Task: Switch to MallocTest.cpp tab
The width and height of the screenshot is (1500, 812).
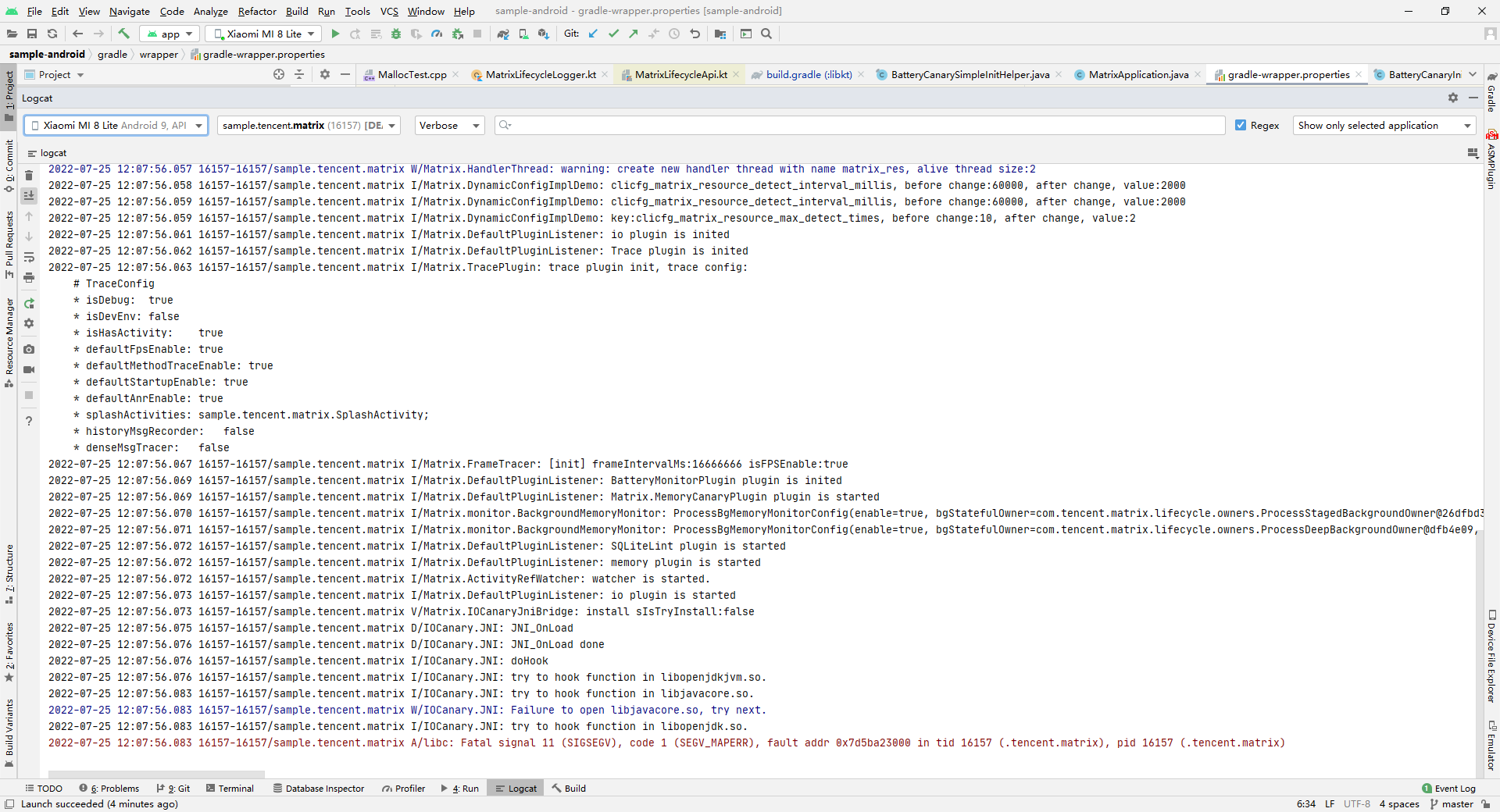Action: point(412,74)
